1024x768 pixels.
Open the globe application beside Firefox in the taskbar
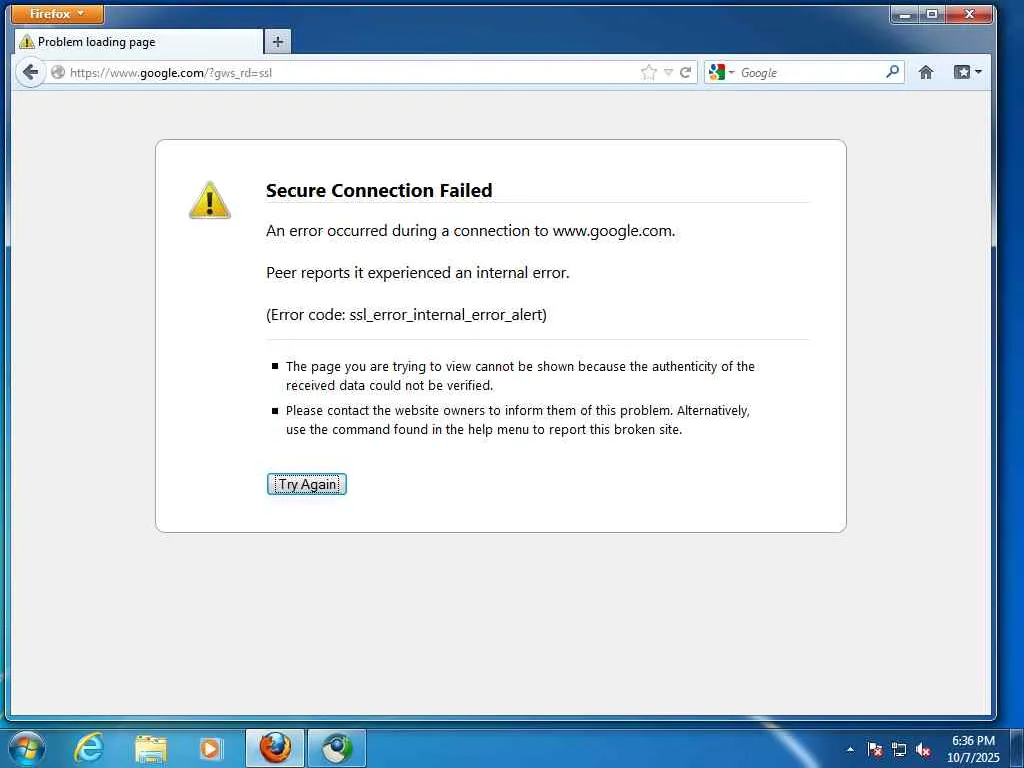pyautogui.click(x=337, y=748)
